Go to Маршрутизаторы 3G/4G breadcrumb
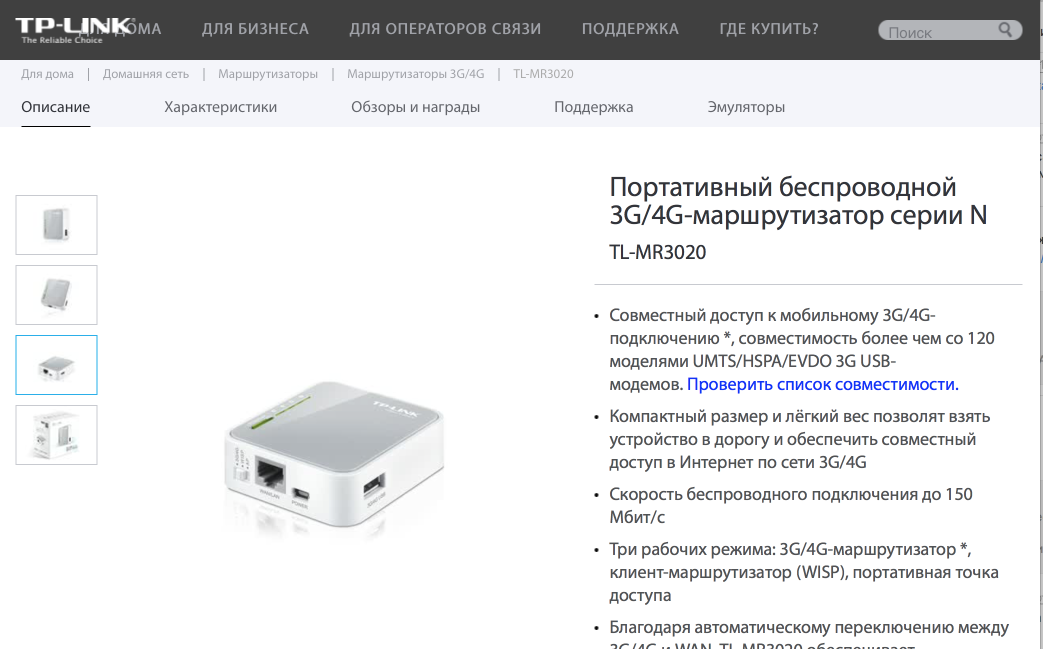This screenshot has height=649, width=1043. click(416, 74)
